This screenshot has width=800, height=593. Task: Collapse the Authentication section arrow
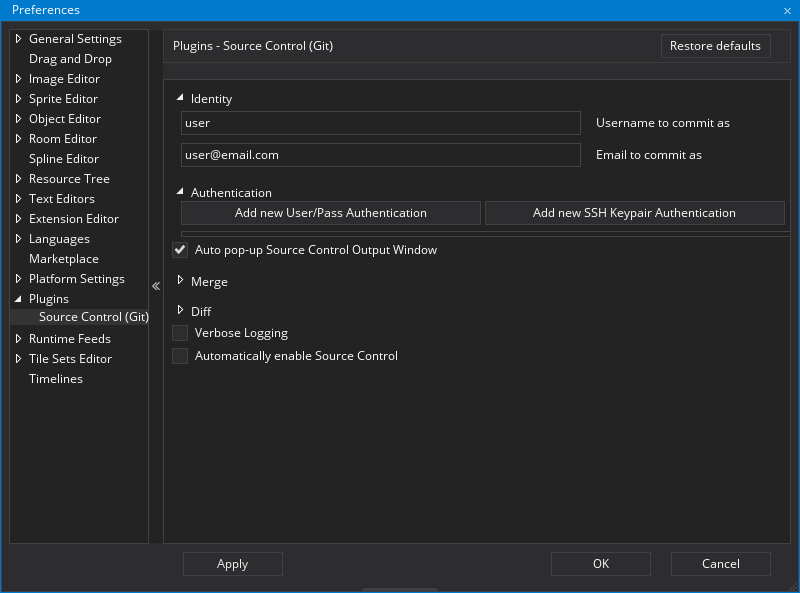click(181, 192)
